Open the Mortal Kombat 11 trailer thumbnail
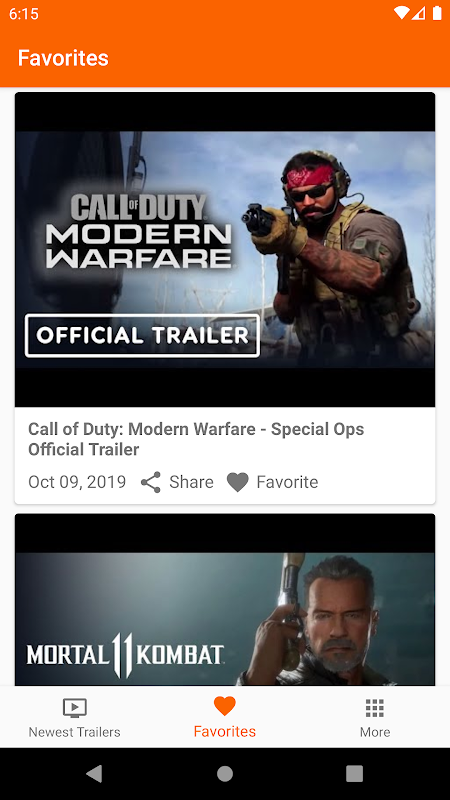The image size is (450, 800). (225, 600)
